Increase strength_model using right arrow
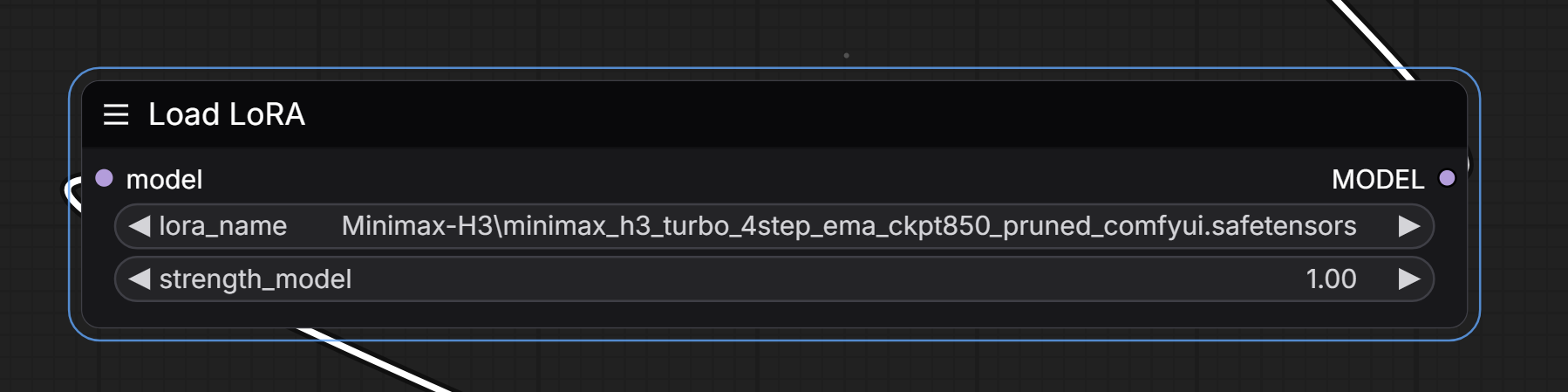 (1409, 279)
